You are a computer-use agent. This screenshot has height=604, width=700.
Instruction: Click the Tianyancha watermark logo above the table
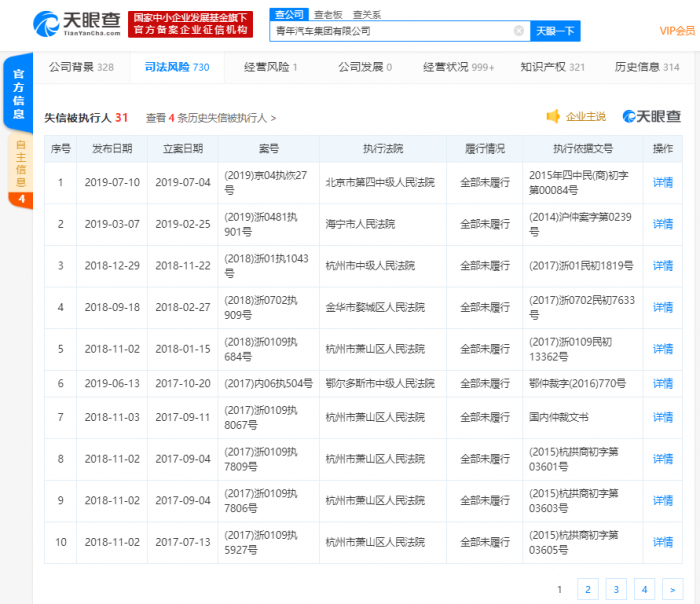651,117
